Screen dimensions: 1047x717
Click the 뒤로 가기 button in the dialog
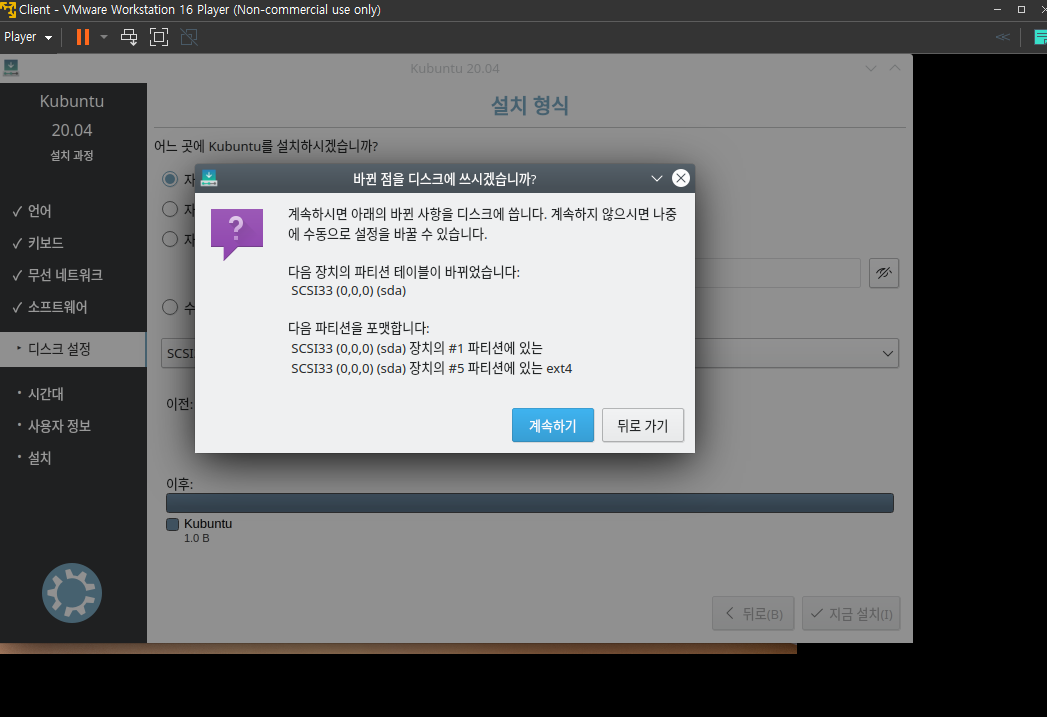point(642,425)
